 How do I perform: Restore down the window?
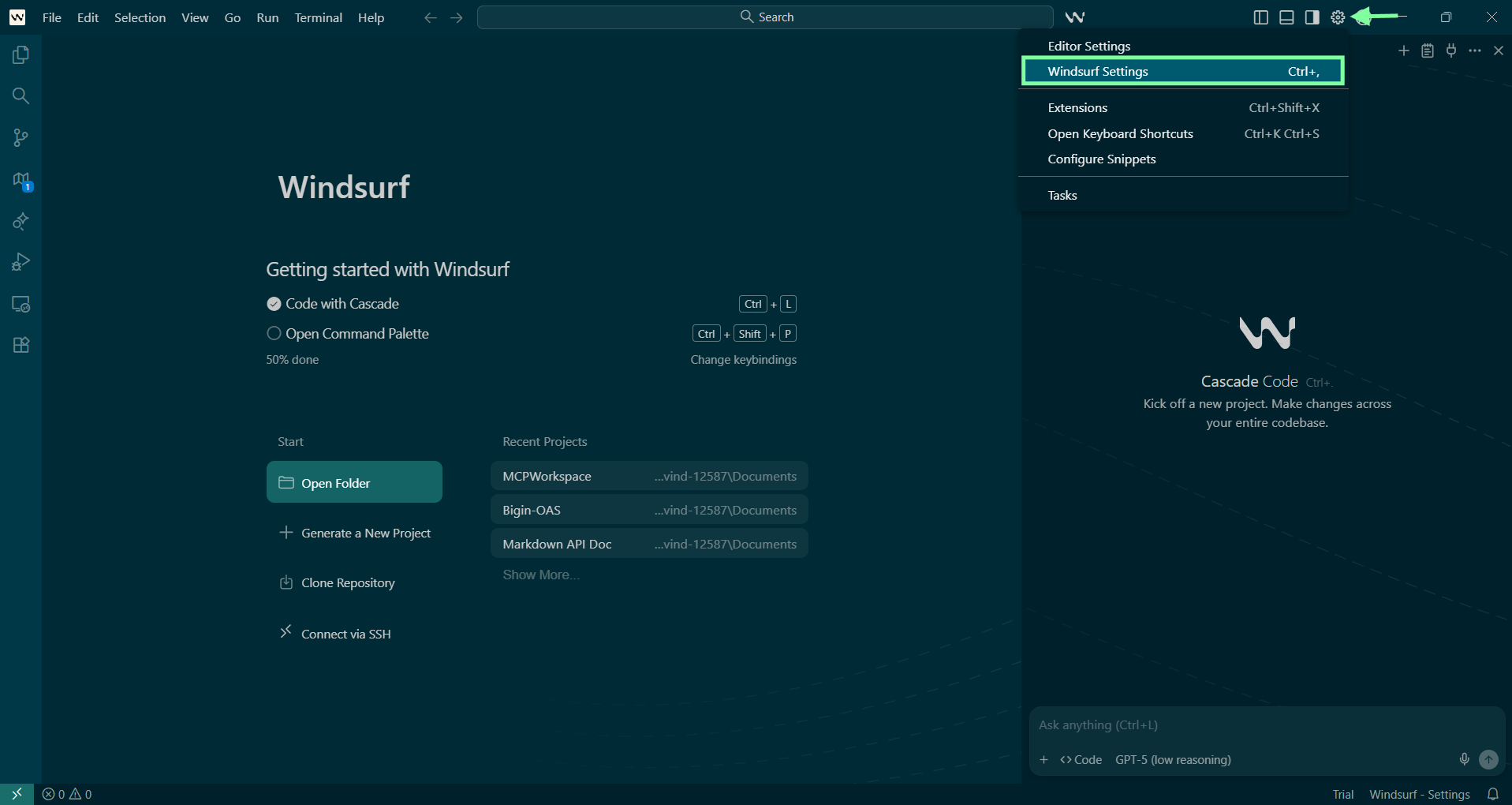click(1447, 17)
